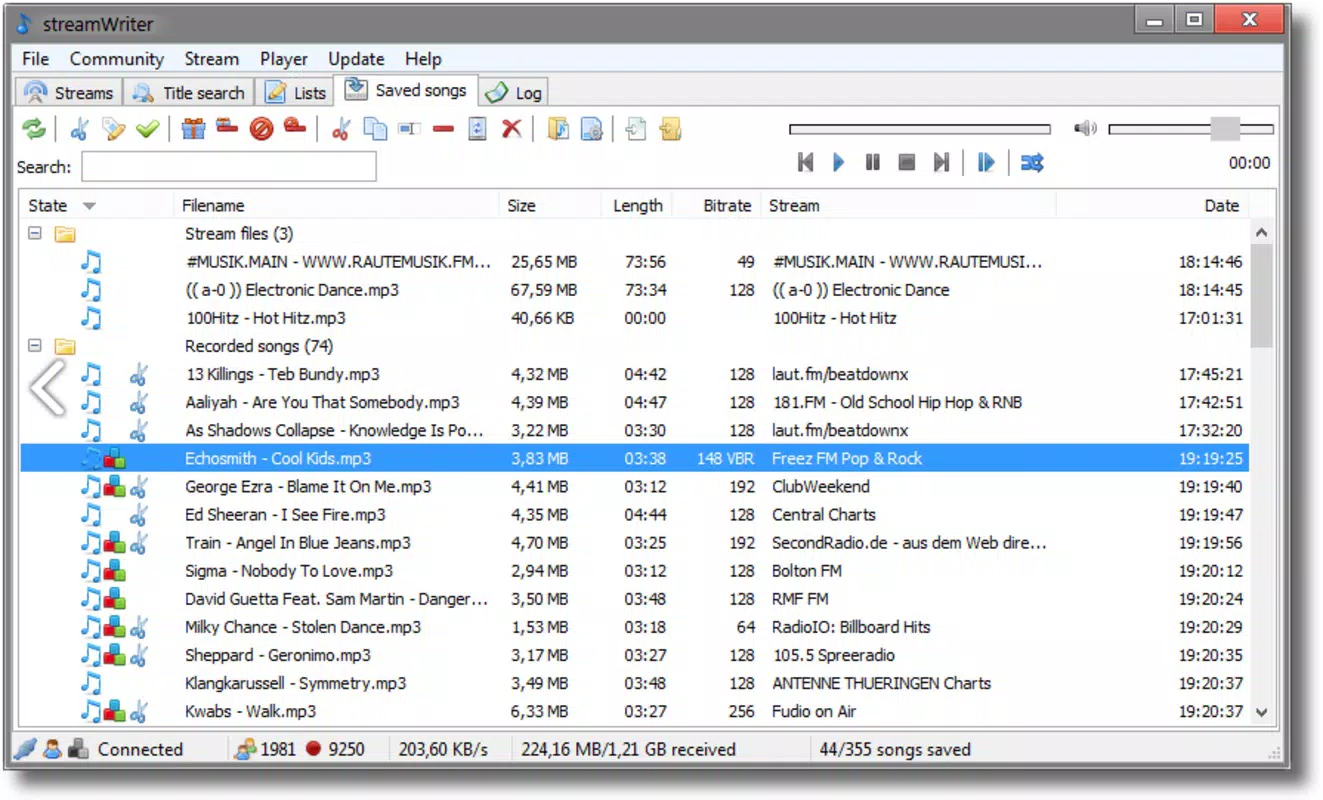Click the volume slider handle
This screenshot has width=1323, height=800.
click(x=1225, y=128)
